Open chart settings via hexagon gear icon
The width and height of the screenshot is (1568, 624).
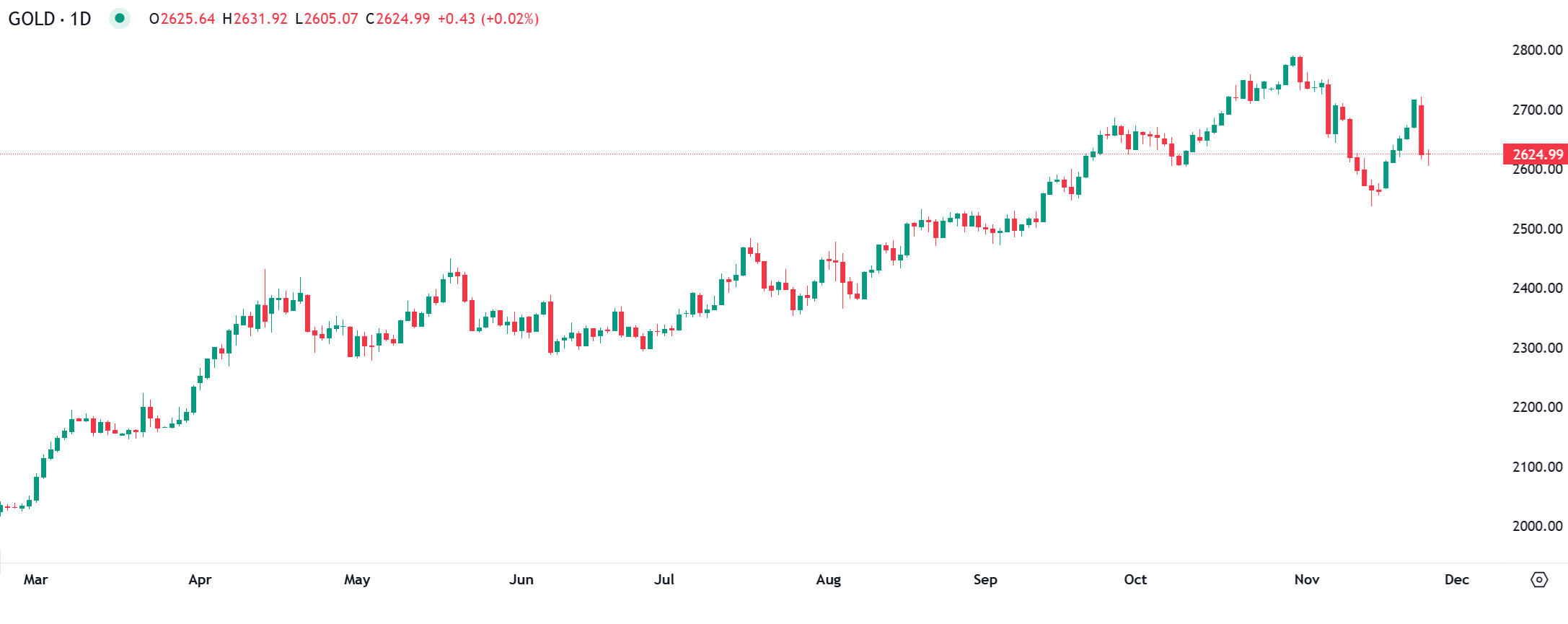1539,580
